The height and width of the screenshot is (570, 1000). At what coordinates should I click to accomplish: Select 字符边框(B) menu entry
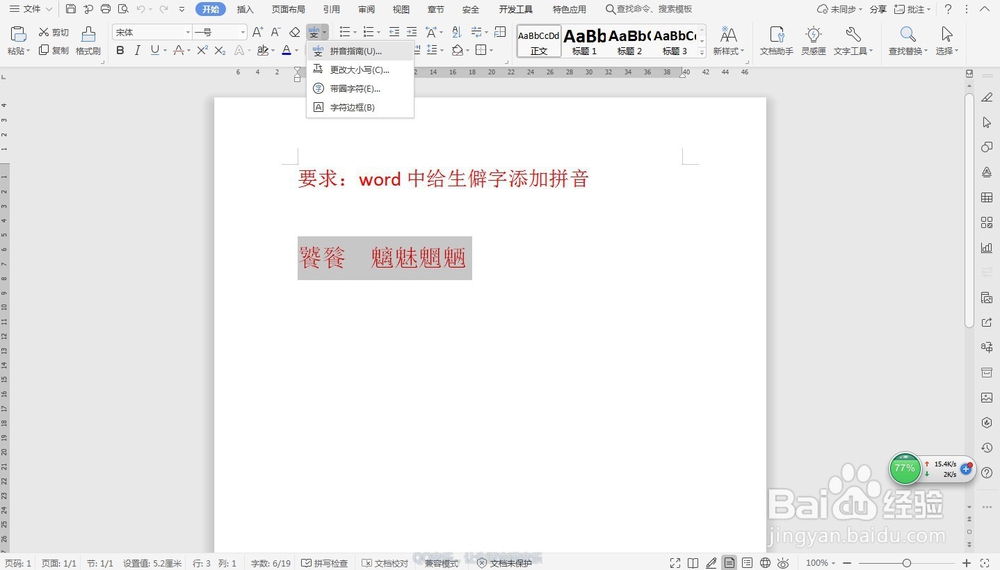tap(360, 107)
